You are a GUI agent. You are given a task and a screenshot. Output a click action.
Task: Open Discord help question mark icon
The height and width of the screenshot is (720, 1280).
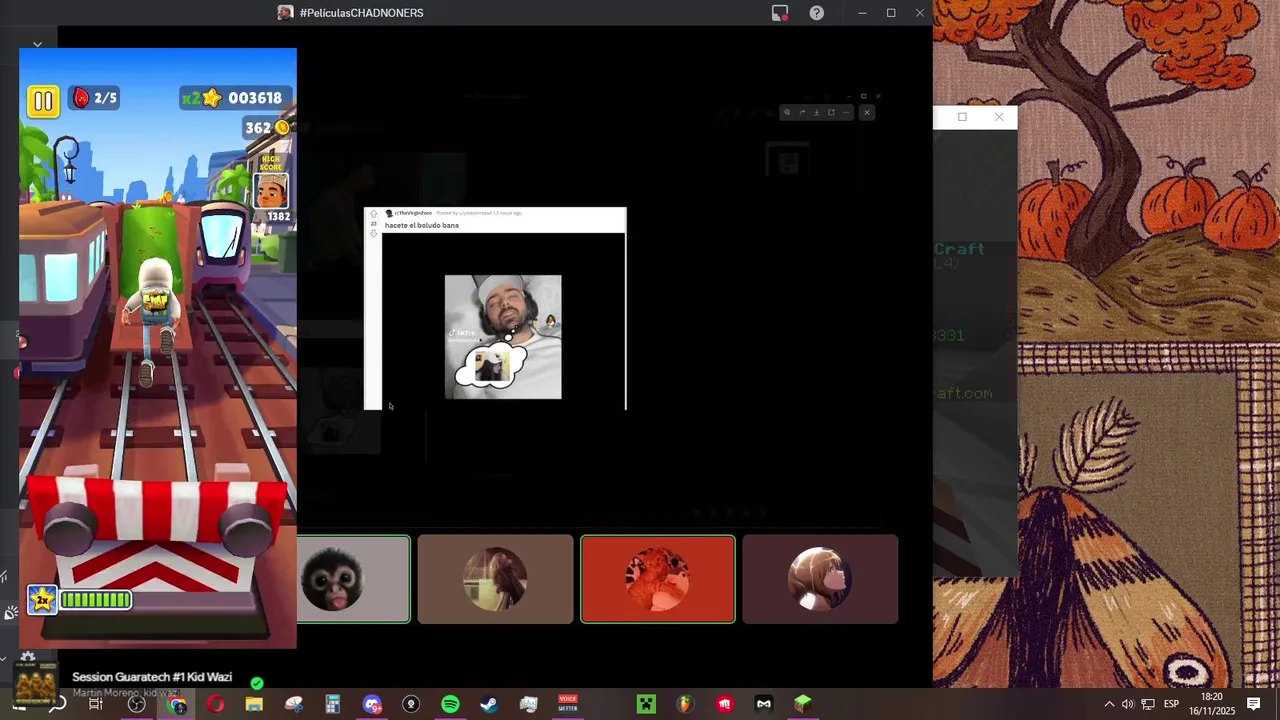pos(817,13)
